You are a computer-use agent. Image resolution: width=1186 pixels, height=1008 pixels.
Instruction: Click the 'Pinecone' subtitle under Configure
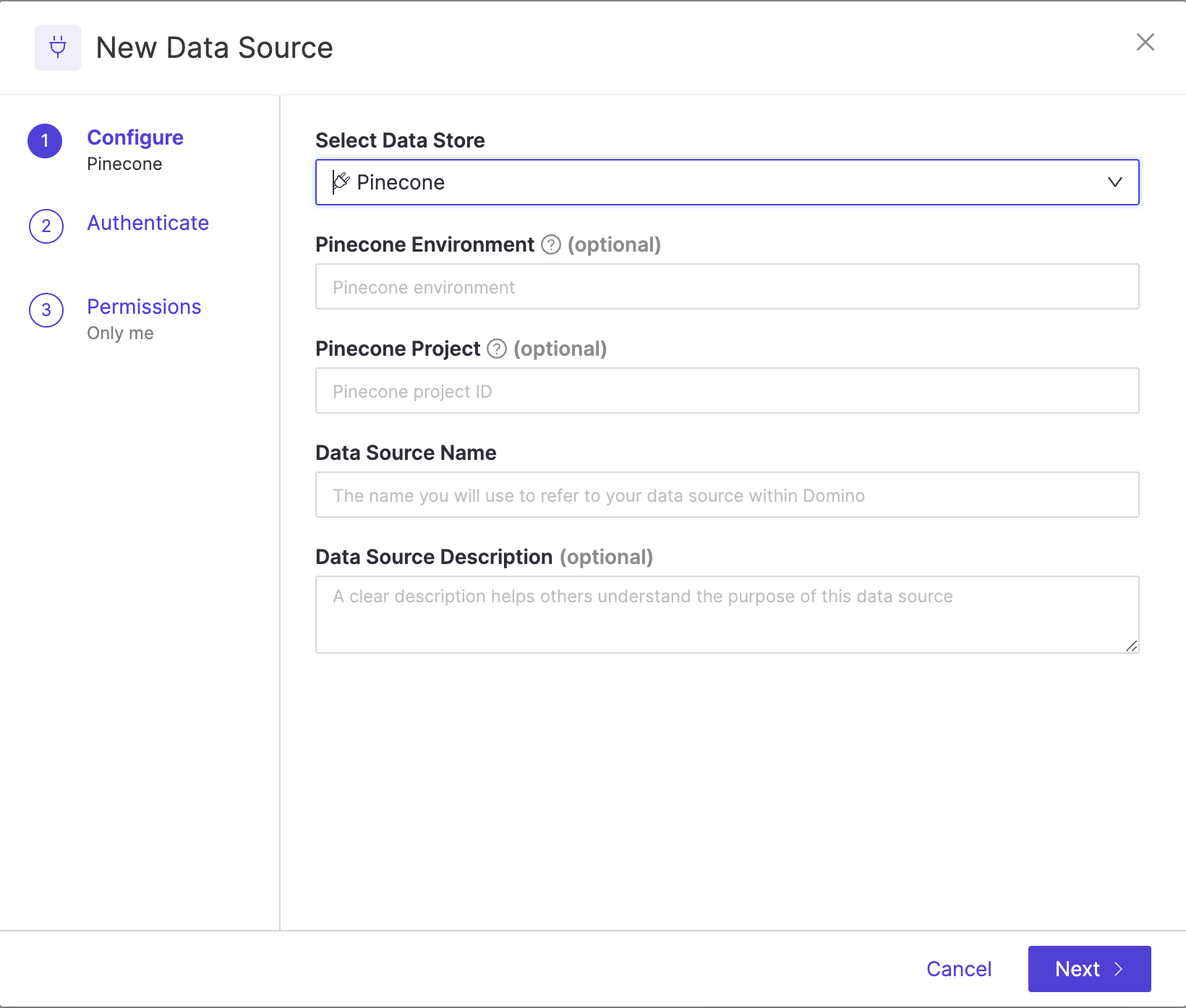tap(124, 164)
